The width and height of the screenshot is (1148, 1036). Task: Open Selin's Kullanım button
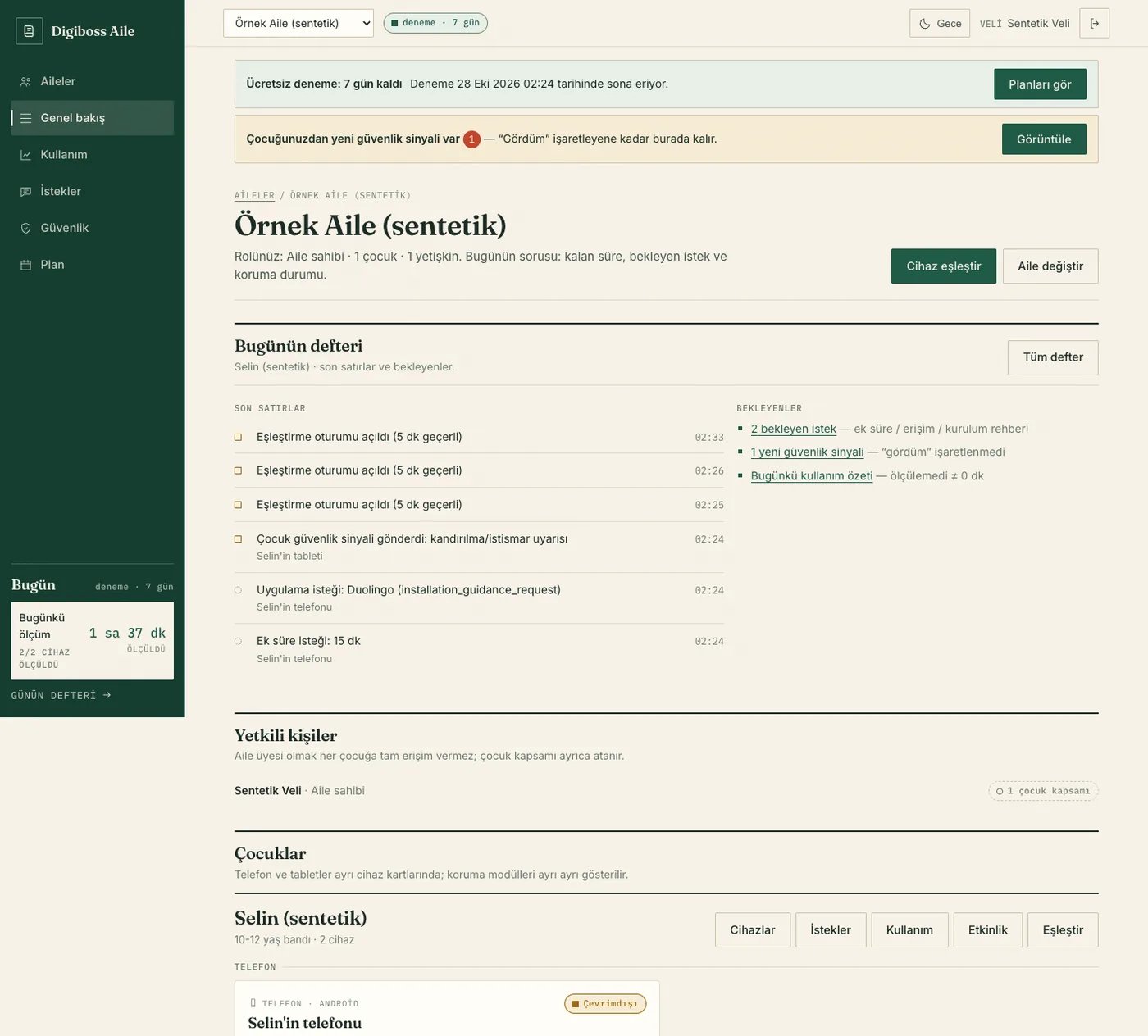(909, 930)
